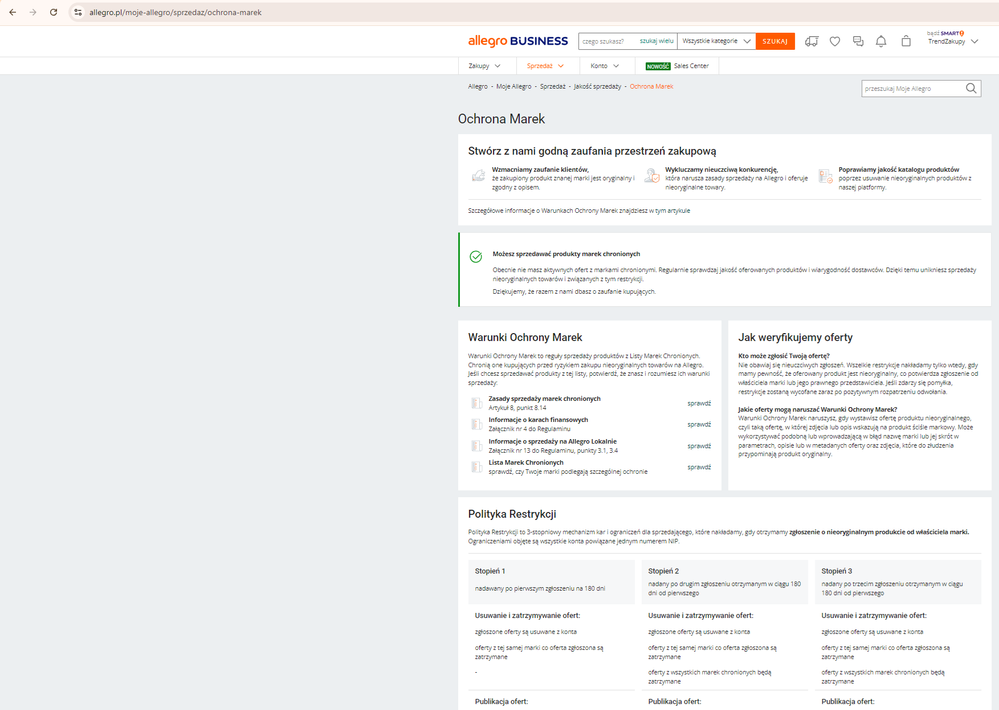Click the magnifier icon in Moje Allegro search
The image size is (999, 710).
pos(971,89)
